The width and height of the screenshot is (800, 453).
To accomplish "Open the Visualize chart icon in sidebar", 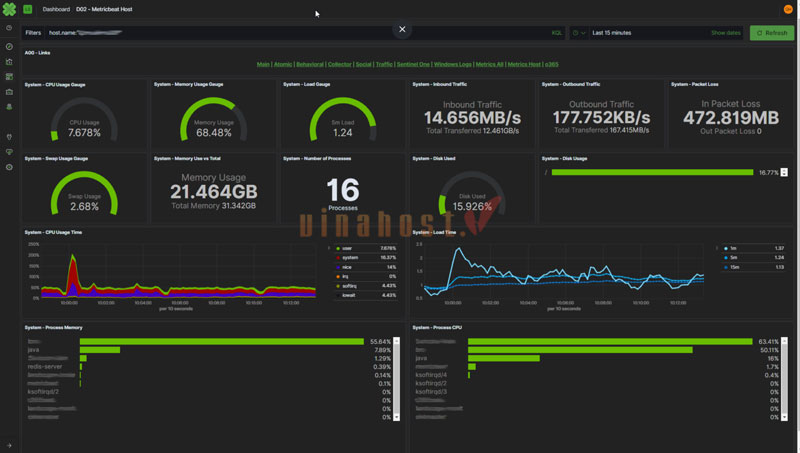I will (x=9, y=61).
